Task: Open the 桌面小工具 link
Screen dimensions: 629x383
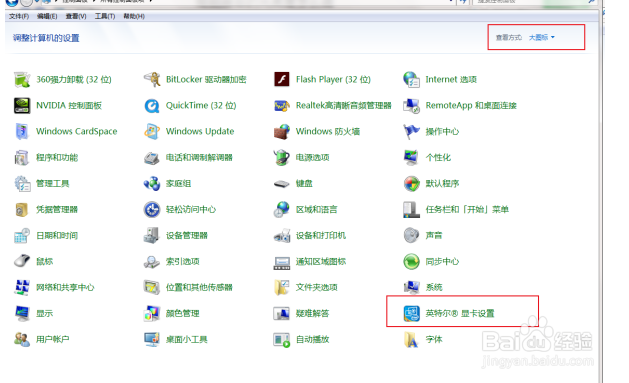Action: coord(187,340)
